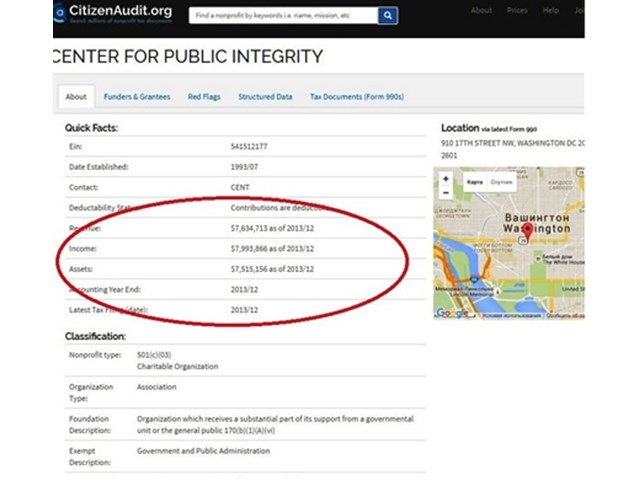The image size is (640, 480).
Task: Open the Red Flags tab
Action: pos(204,97)
